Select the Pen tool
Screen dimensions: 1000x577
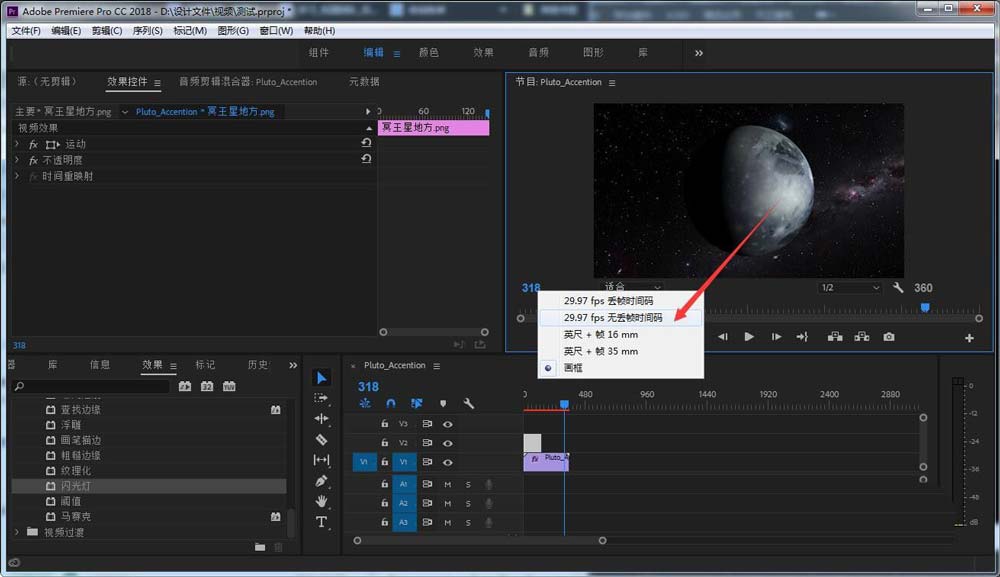[x=321, y=481]
